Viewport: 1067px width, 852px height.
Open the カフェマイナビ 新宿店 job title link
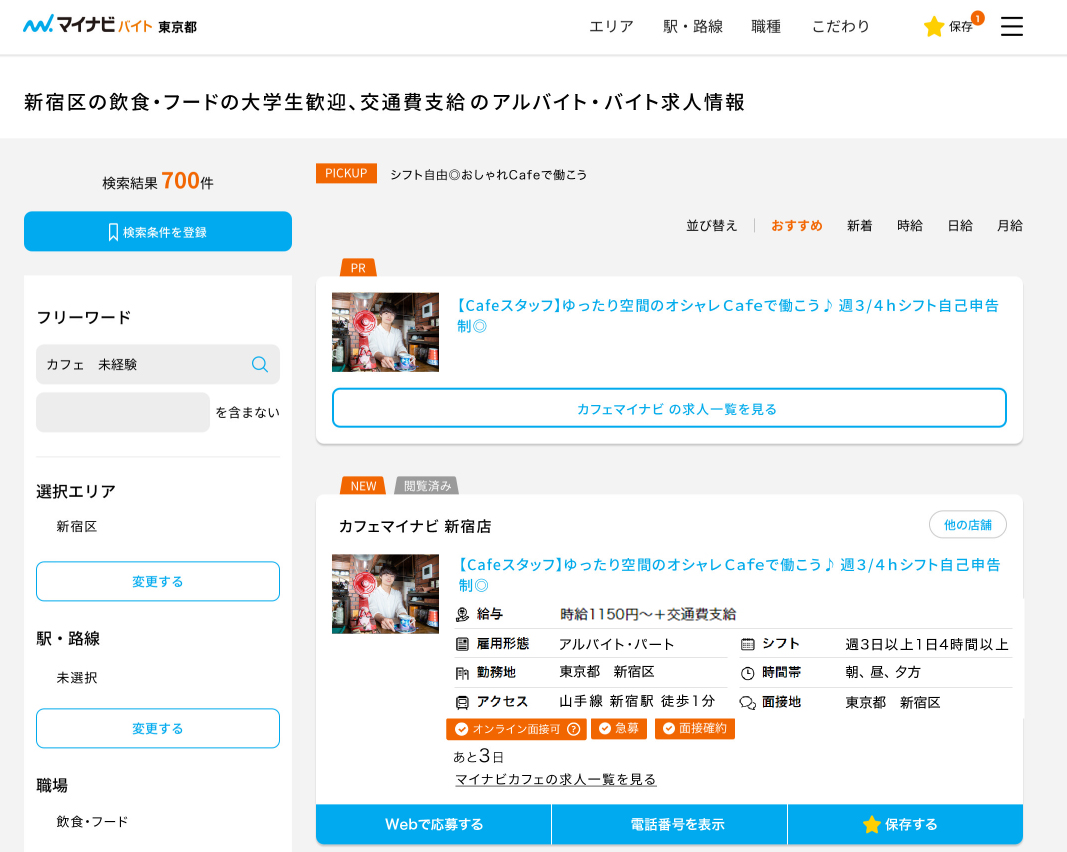(x=728, y=574)
